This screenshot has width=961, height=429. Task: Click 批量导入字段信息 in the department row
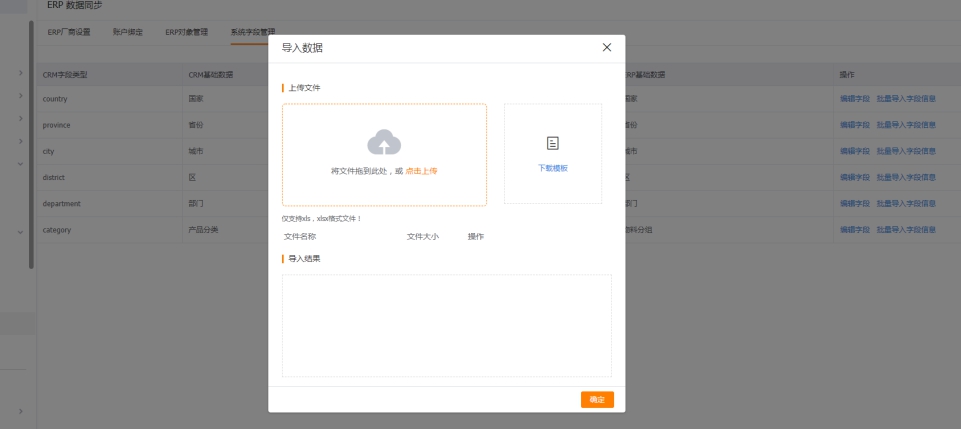coord(906,203)
